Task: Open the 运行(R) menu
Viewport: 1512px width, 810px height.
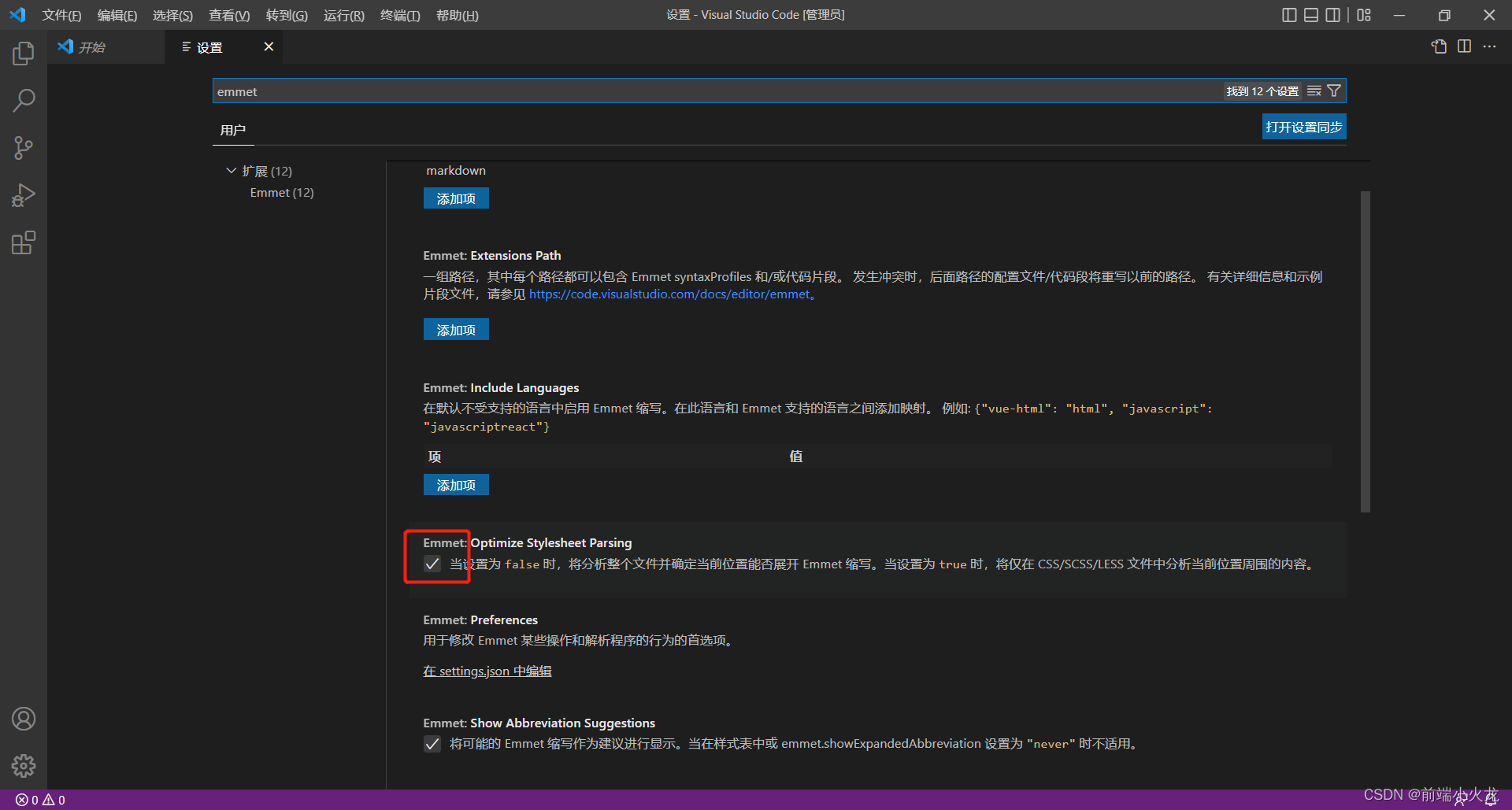Action: pyautogui.click(x=343, y=15)
